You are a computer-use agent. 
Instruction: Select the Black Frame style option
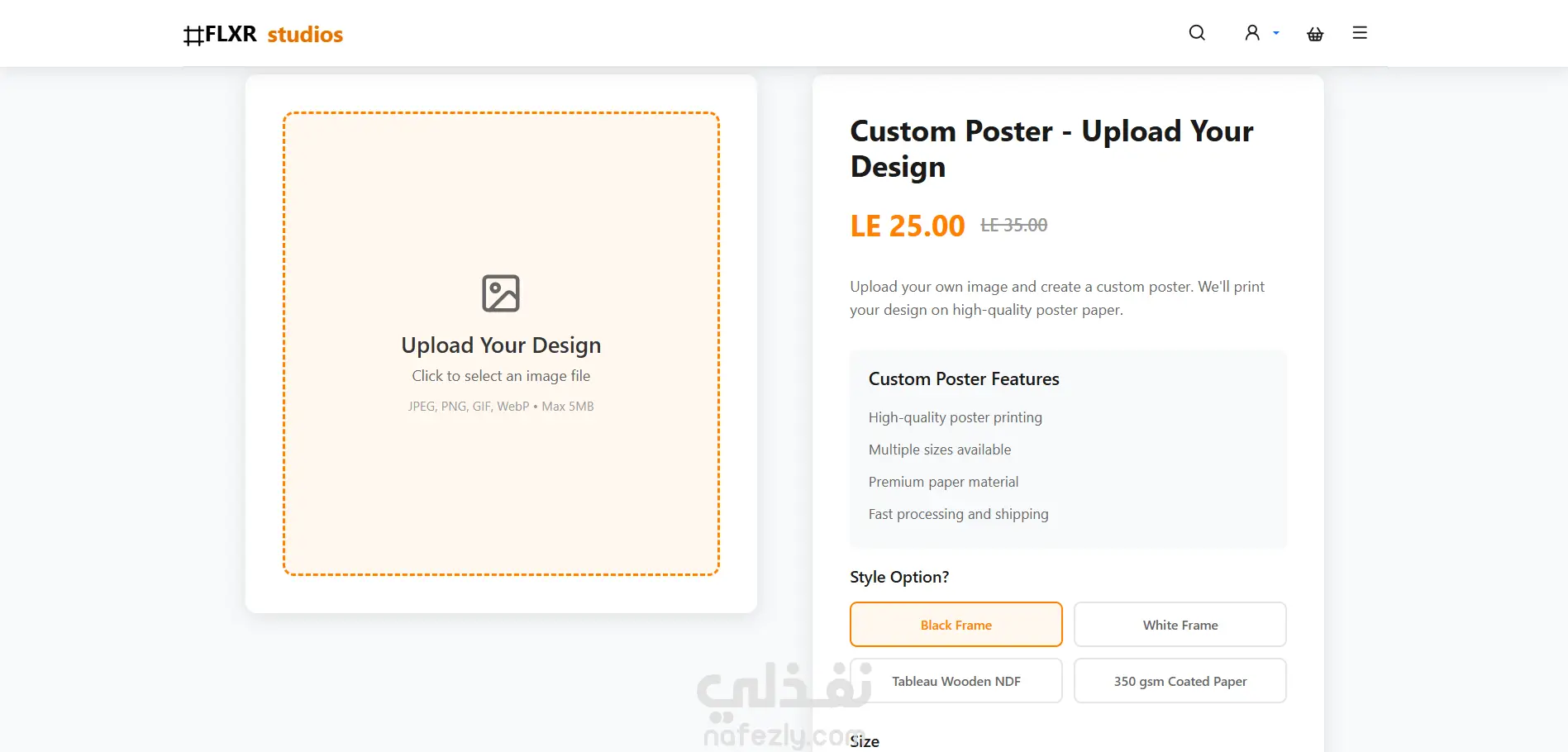956,625
